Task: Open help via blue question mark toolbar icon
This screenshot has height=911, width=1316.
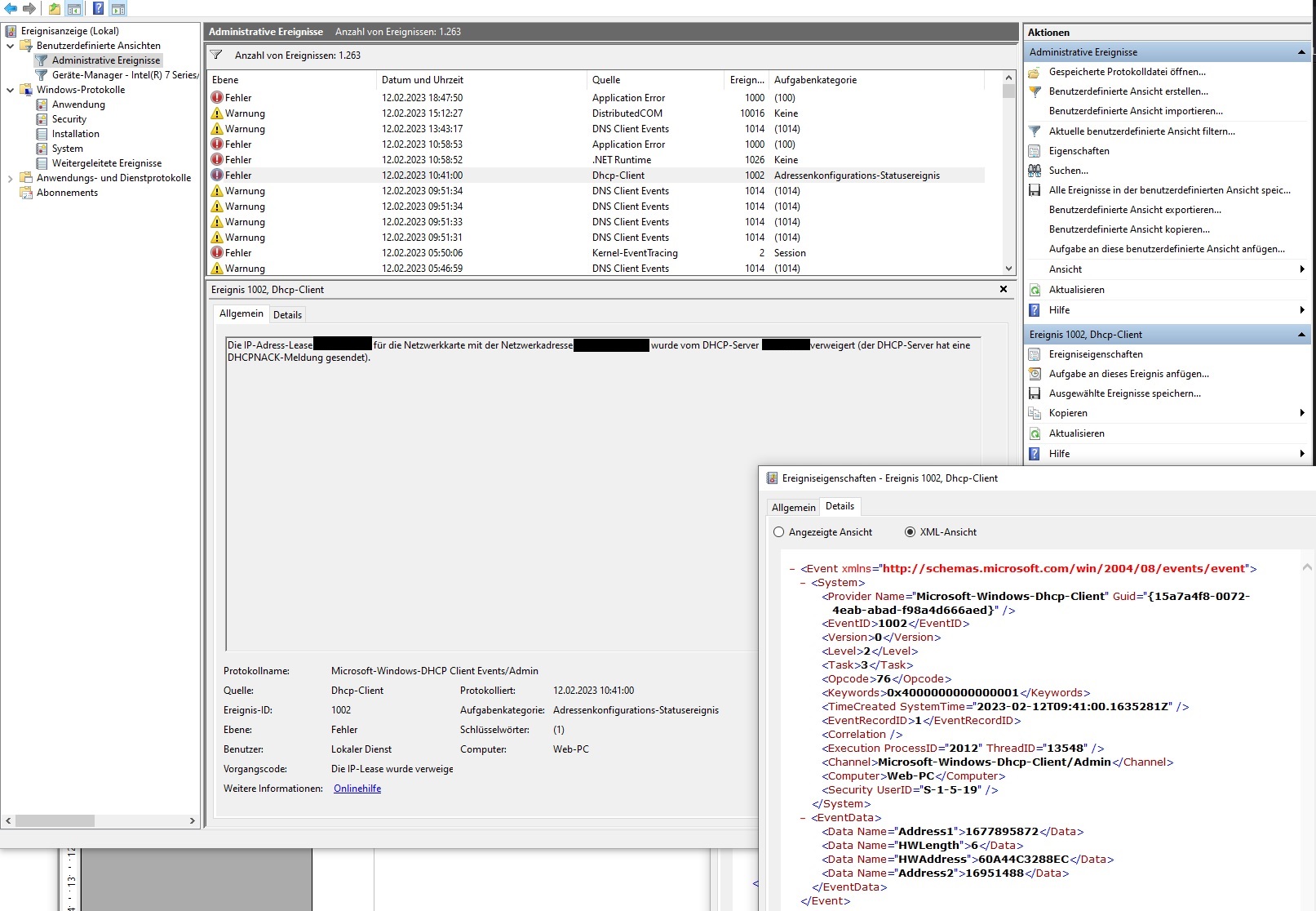Action: pos(97,9)
